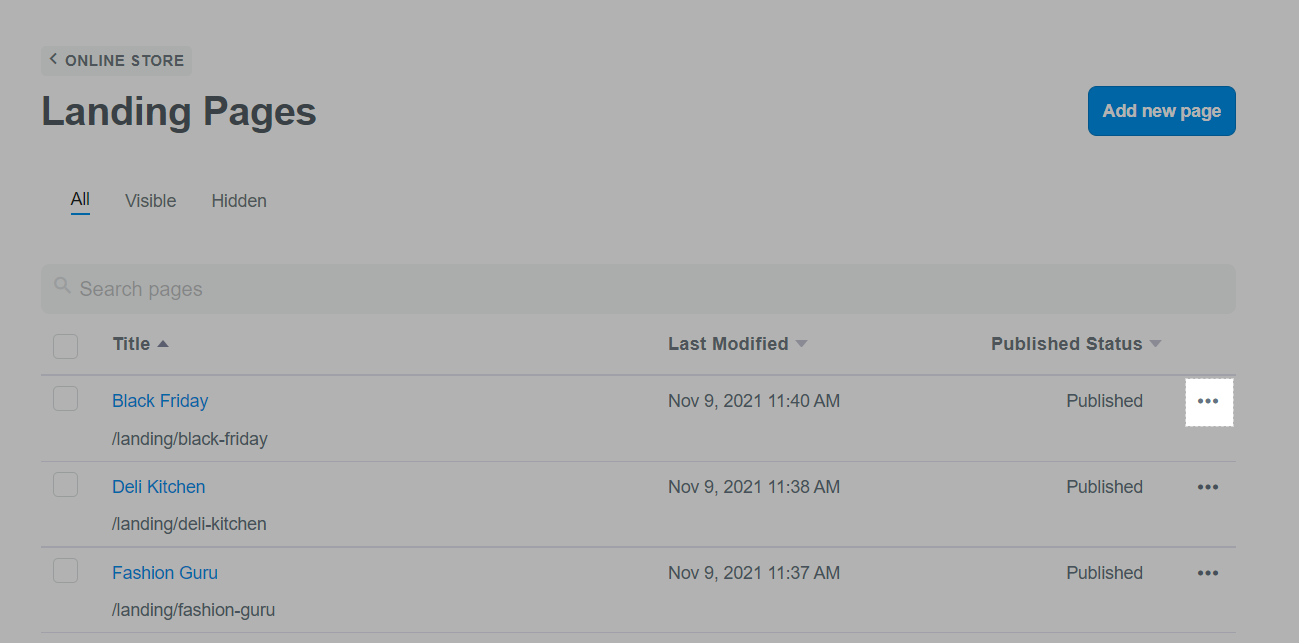Open more actions for Black Friday page

1208,401
